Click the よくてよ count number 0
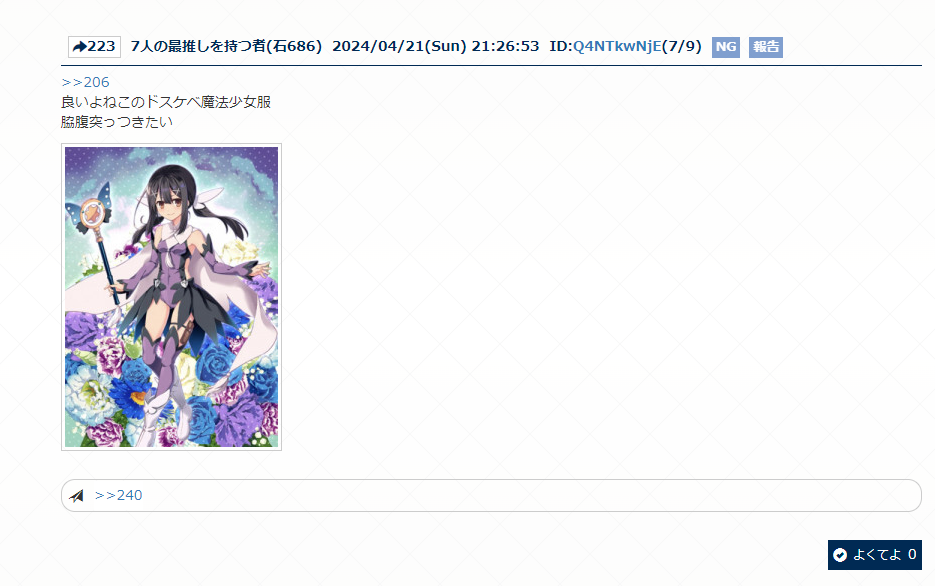 point(912,555)
